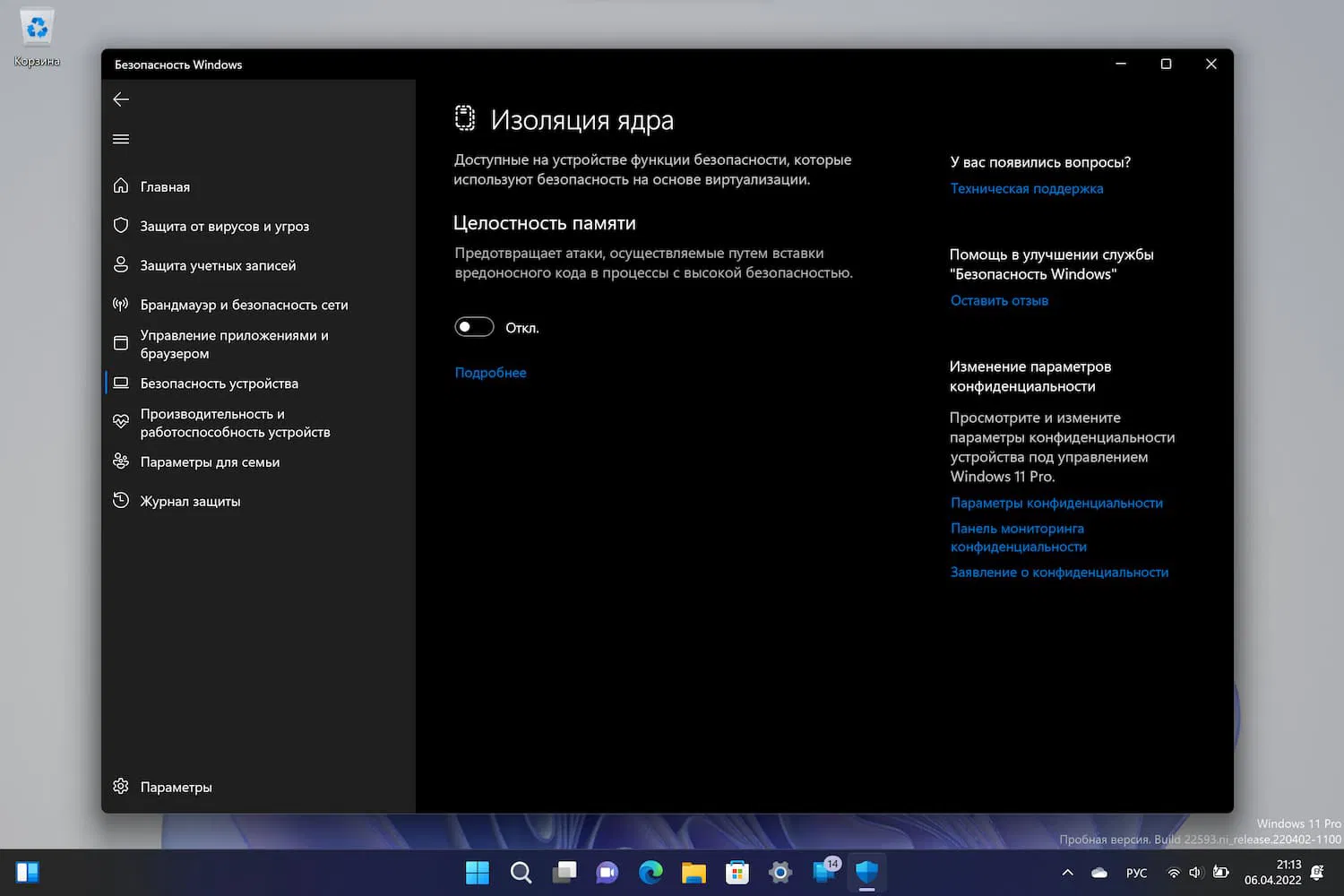Image resolution: width=1344 pixels, height=896 pixels.
Task: Open Техническая поддержка link
Action: pos(1027,188)
